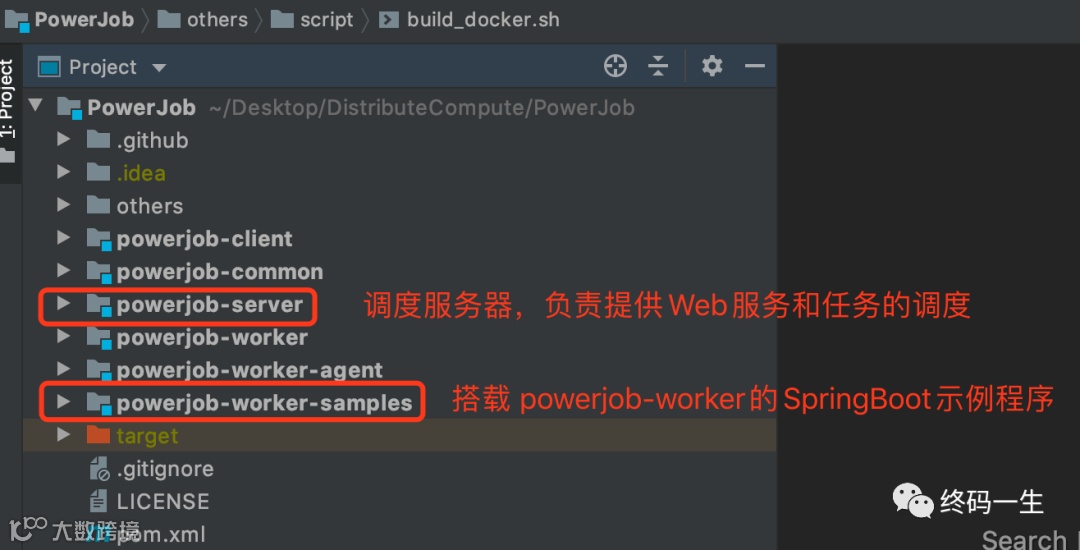Click the LICENSE file icon

point(98,501)
